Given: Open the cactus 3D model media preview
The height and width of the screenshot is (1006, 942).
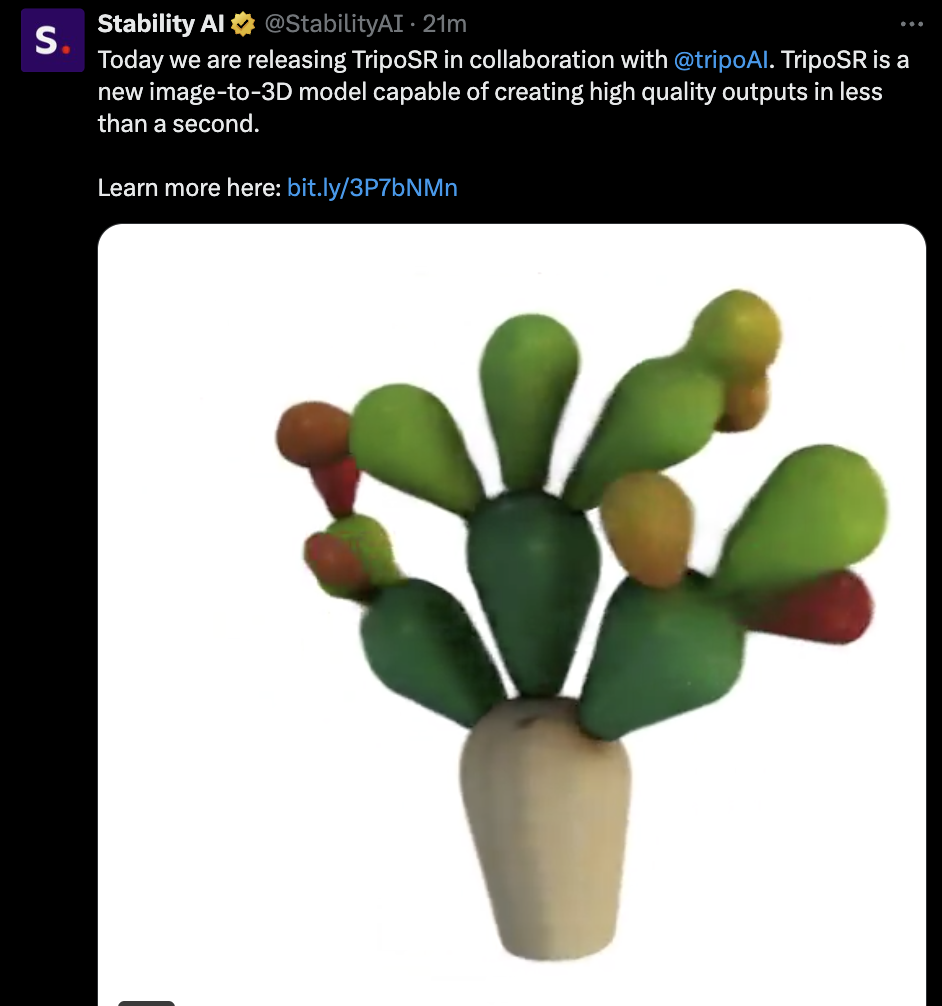Looking at the screenshot, I should click(x=511, y=615).
